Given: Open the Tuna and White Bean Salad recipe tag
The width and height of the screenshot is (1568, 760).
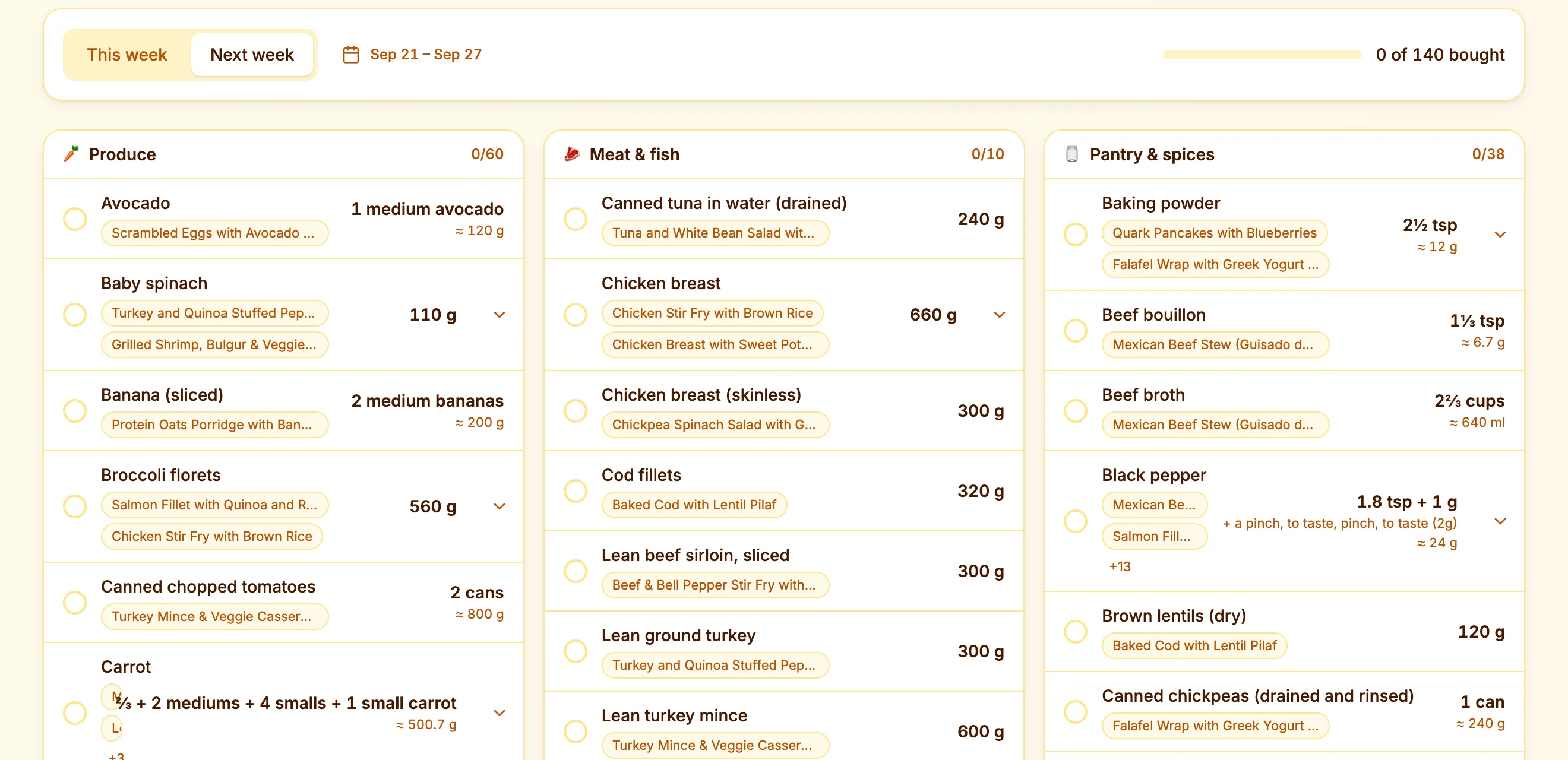Looking at the screenshot, I should coord(715,233).
